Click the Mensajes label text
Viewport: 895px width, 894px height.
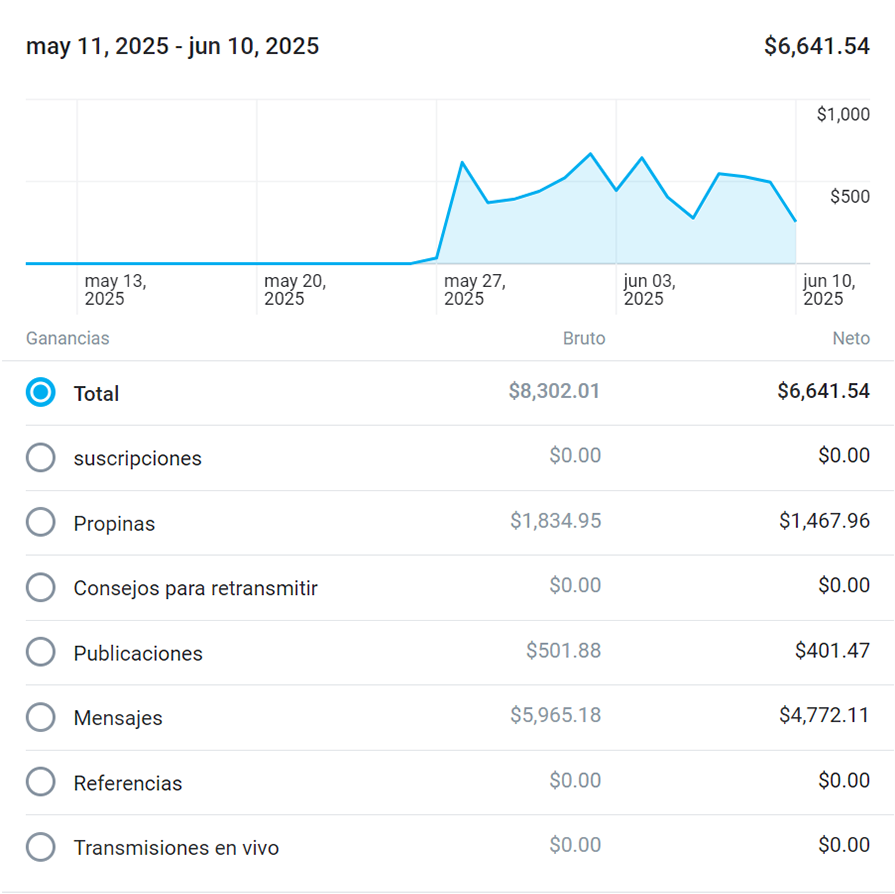coord(118,718)
